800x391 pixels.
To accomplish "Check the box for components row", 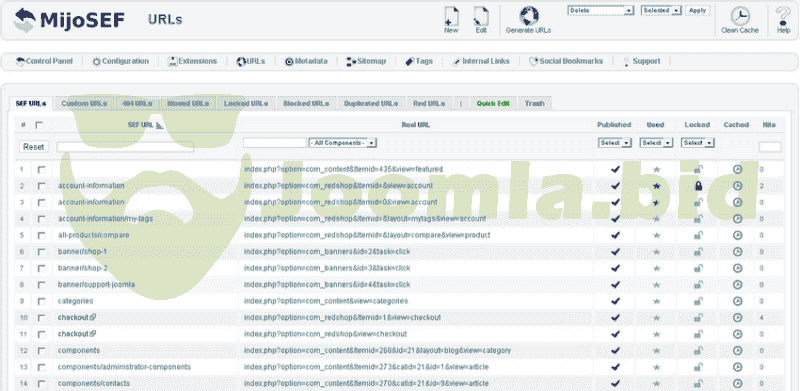I will click(x=41, y=351).
